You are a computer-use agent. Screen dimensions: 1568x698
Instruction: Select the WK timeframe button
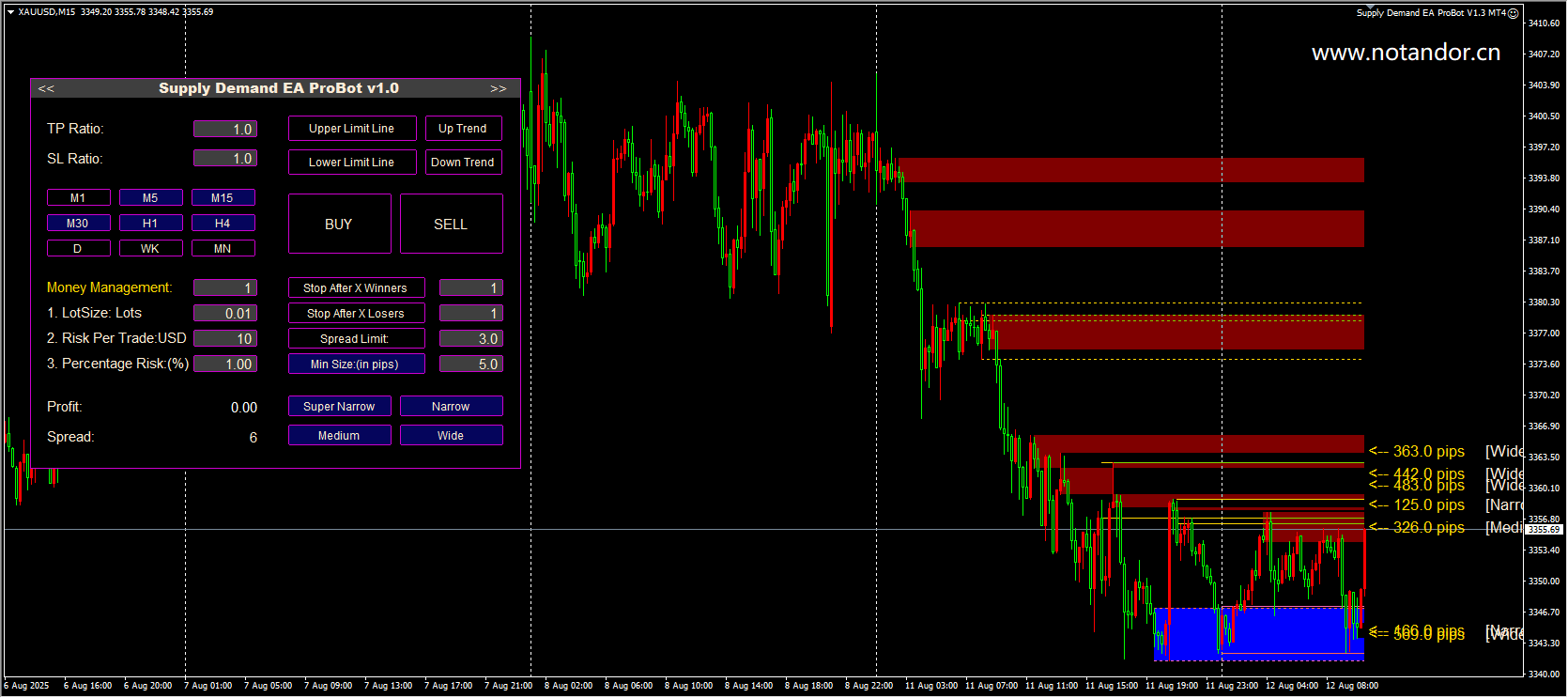click(150, 249)
